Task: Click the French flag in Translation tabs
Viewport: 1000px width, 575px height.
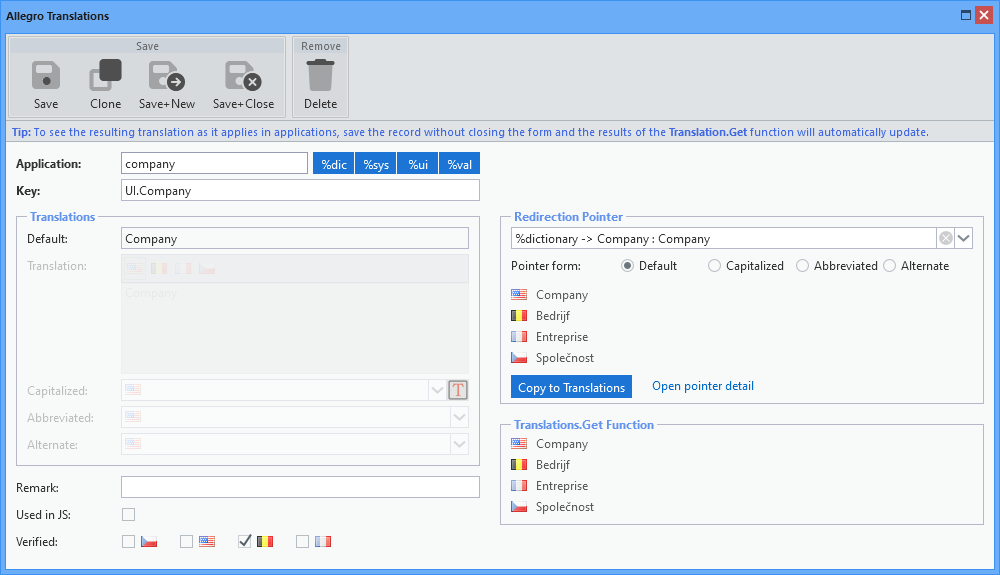Action: (x=182, y=268)
